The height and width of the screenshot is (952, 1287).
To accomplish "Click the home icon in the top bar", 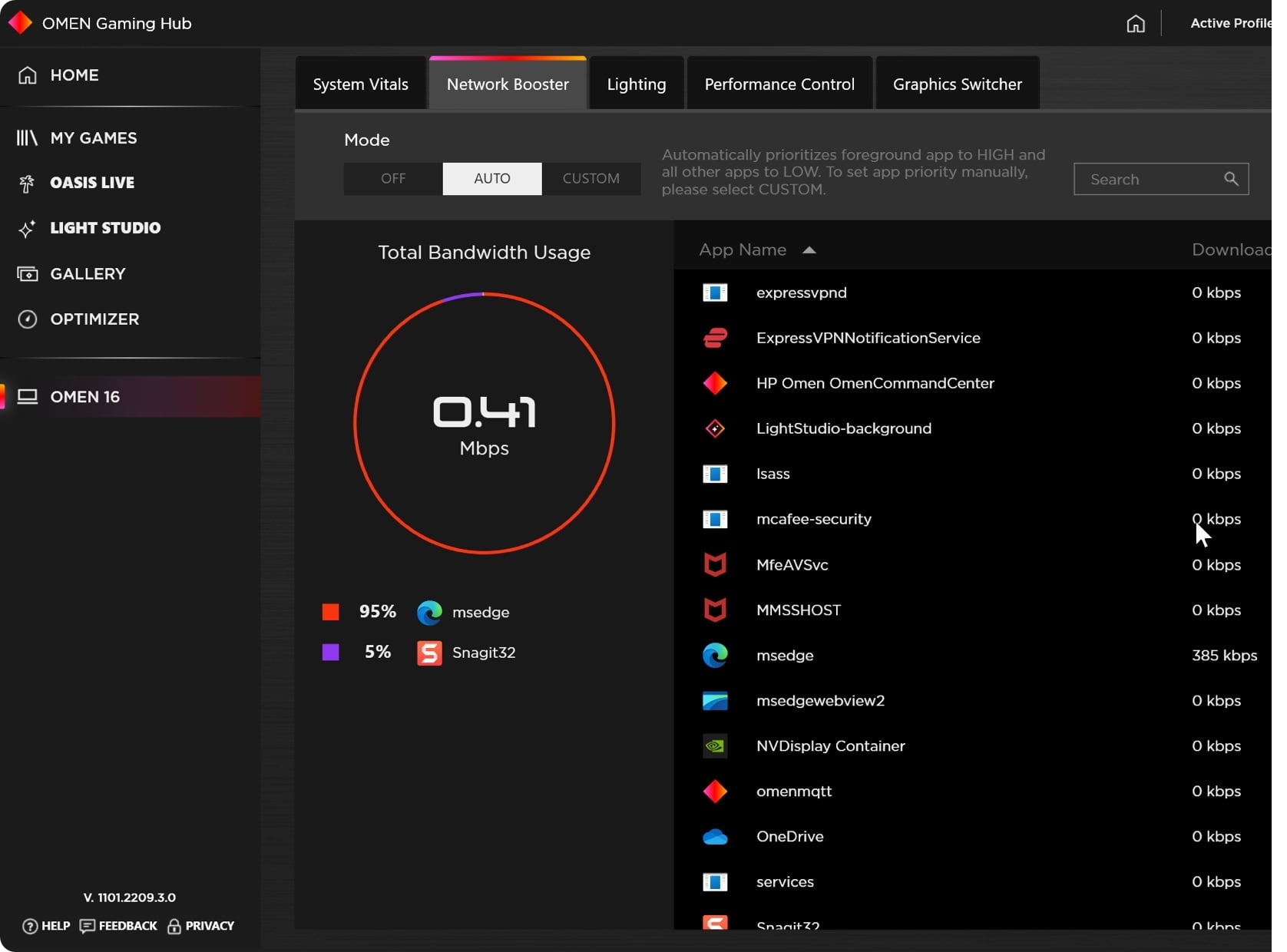I will (x=1135, y=24).
